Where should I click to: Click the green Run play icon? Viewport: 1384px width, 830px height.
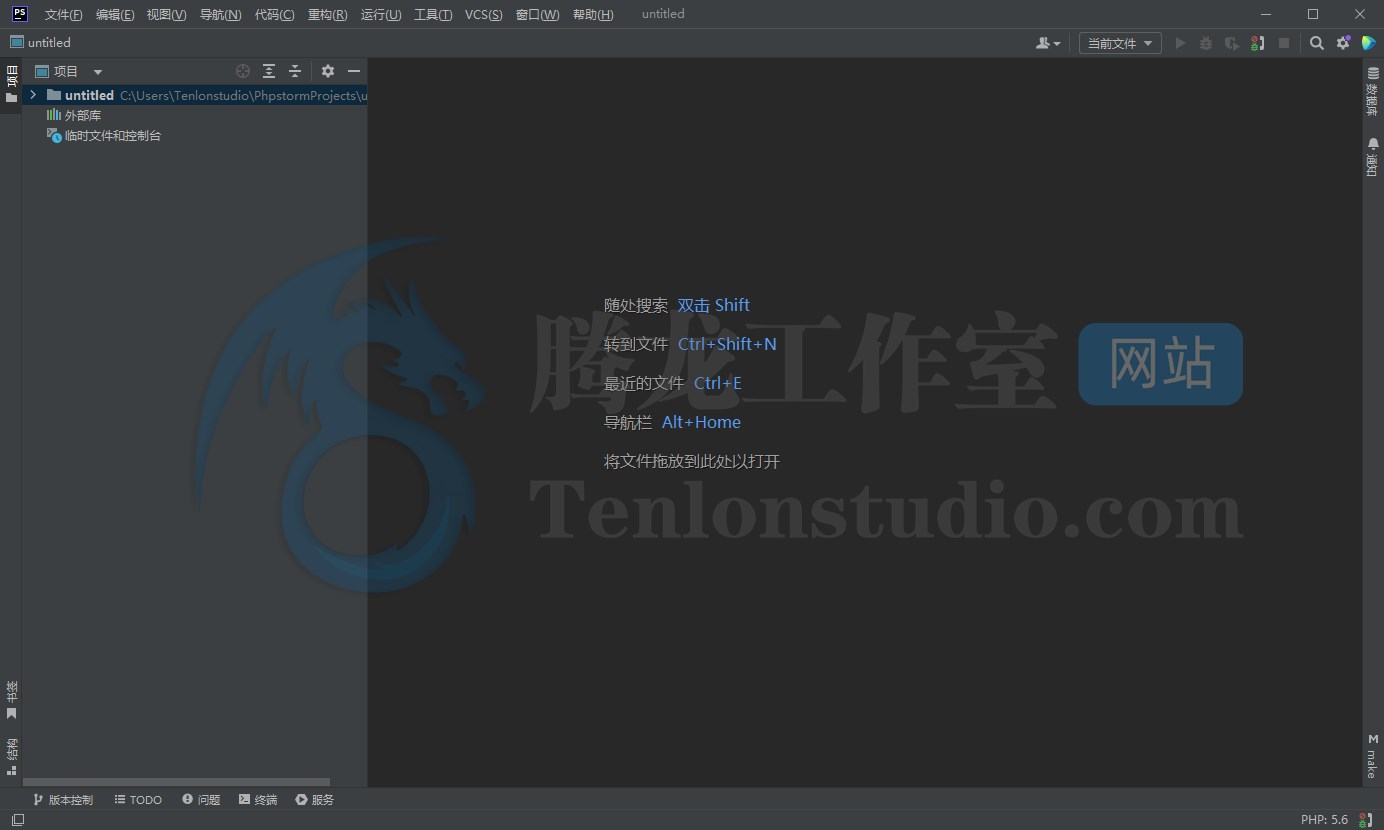tap(1180, 43)
